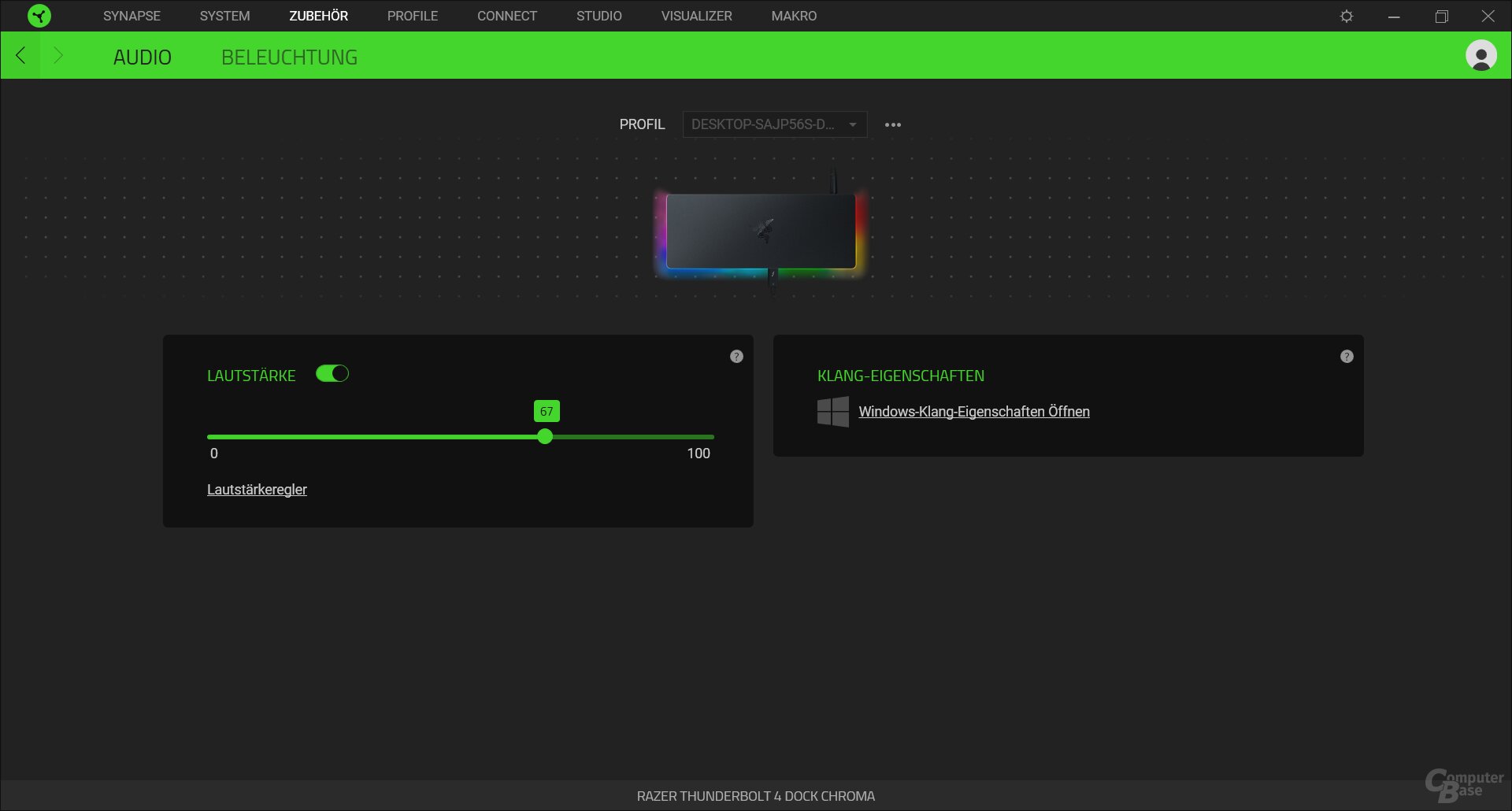Click the Razer Thunderbolt 4 Dock Chroma label
Screen dimensions: 1512x811
tap(756, 796)
